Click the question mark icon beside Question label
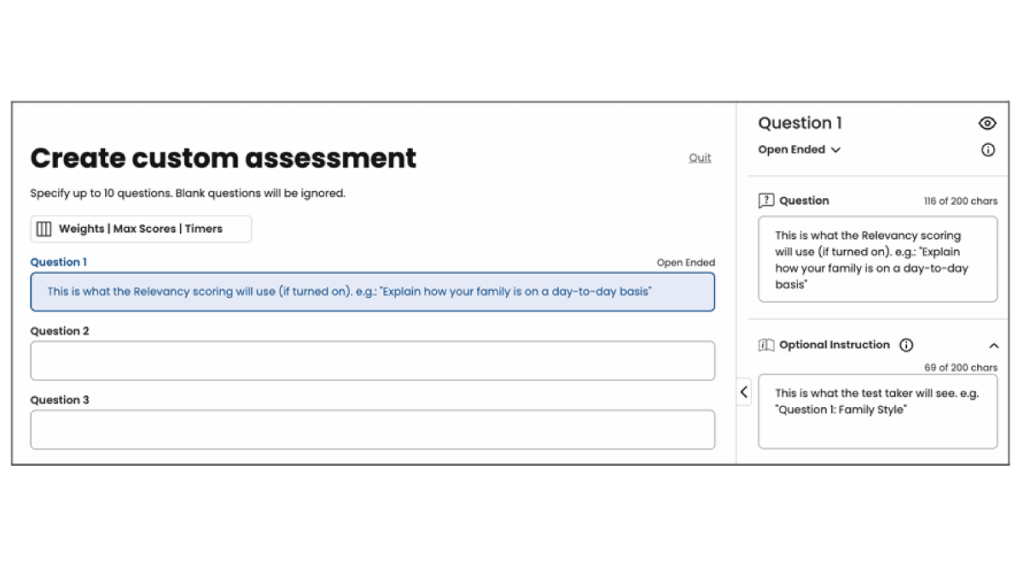The width and height of the screenshot is (1024, 576). (x=767, y=200)
